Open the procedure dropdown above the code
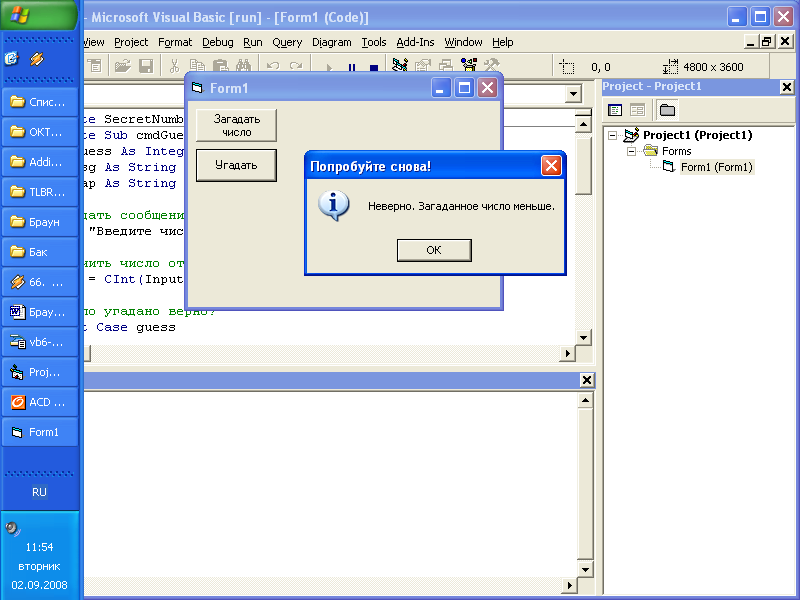800x600 pixels. click(573, 94)
